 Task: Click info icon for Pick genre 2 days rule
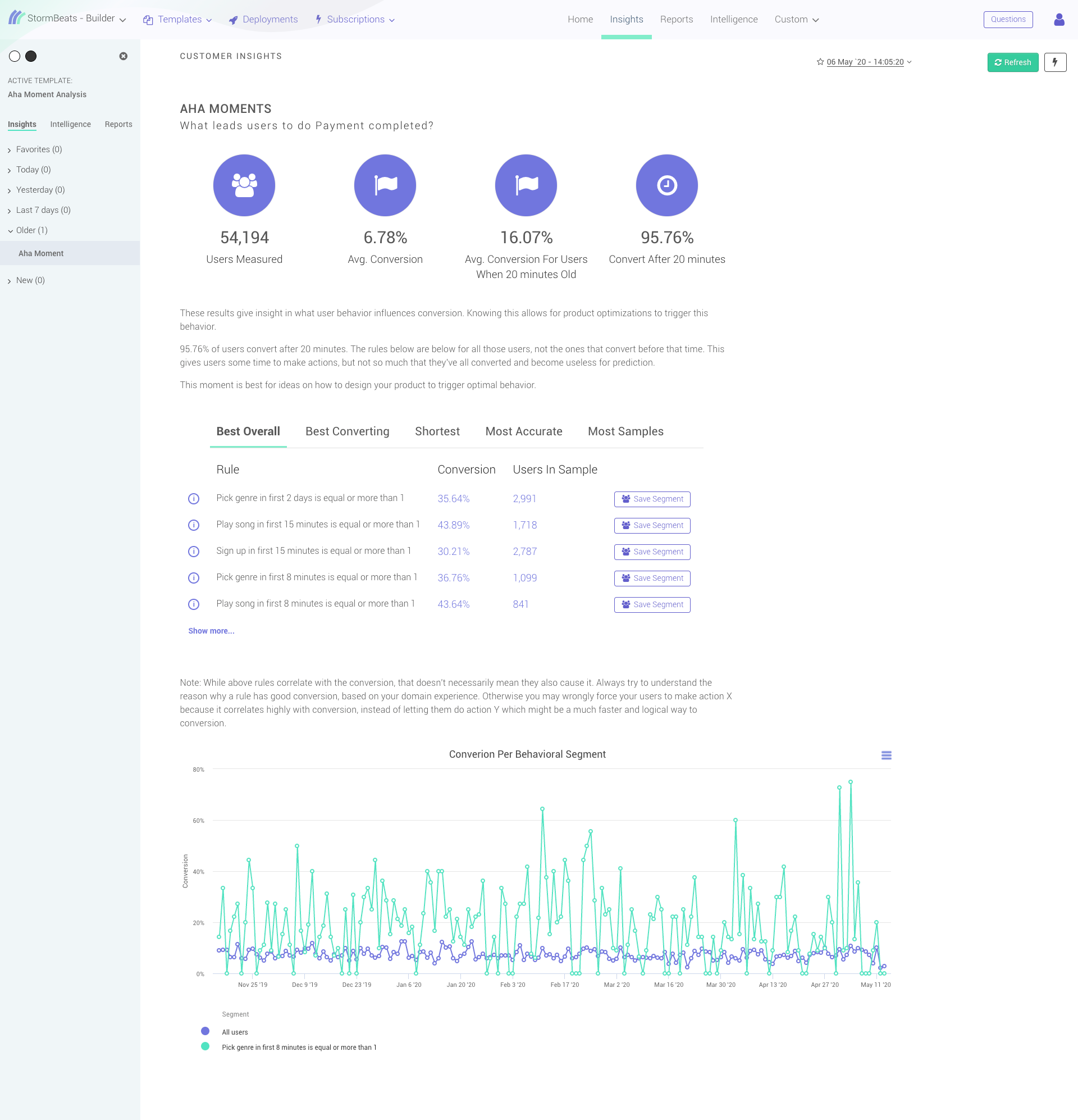(194, 499)
